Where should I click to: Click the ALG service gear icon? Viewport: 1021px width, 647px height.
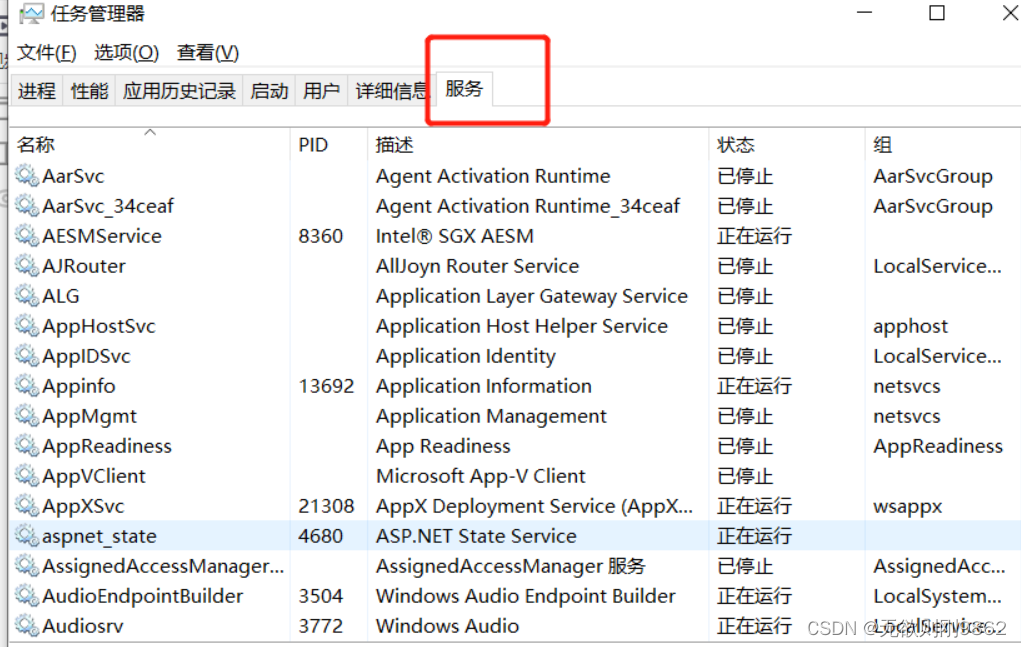[27, 296]
